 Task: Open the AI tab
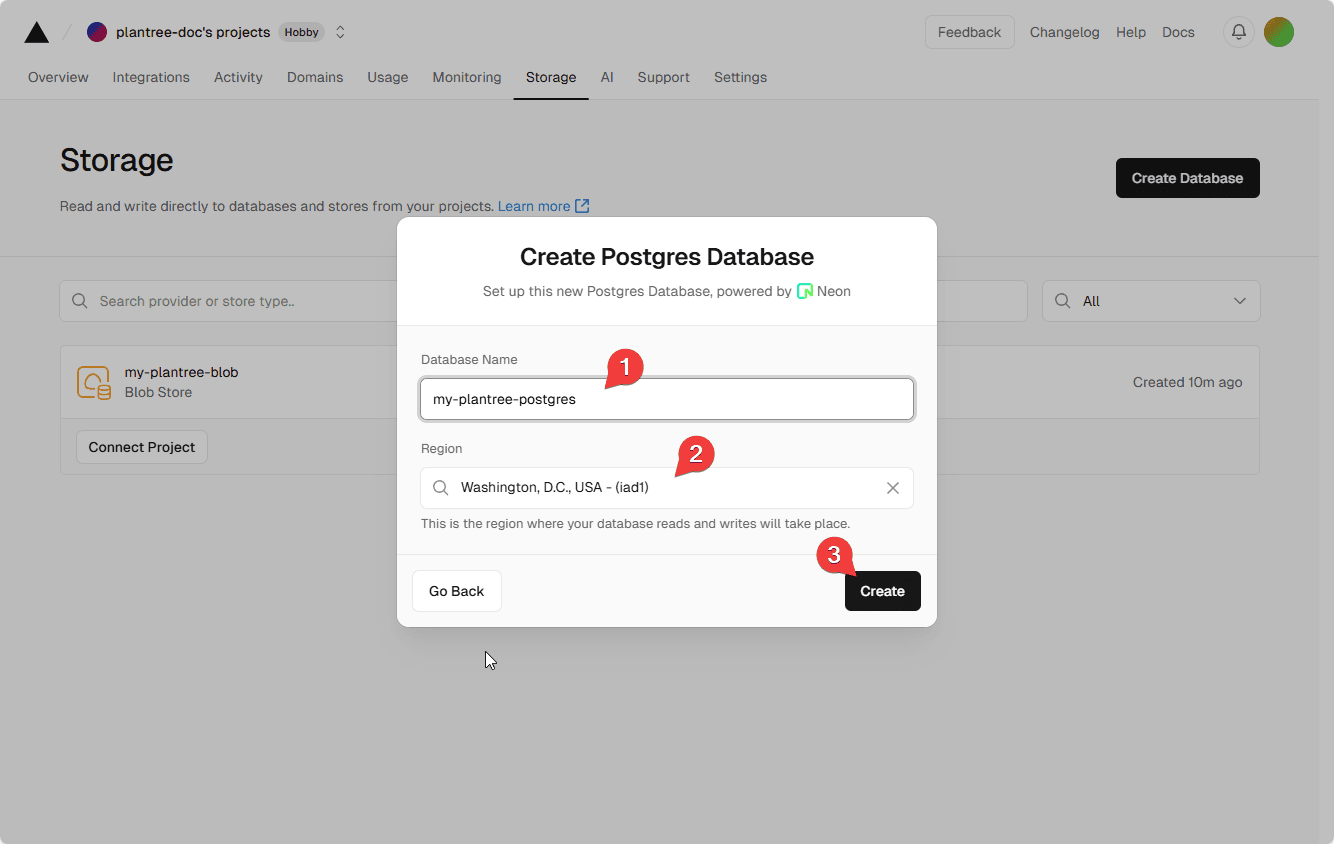pyautogui.click(x=607, y=77)
